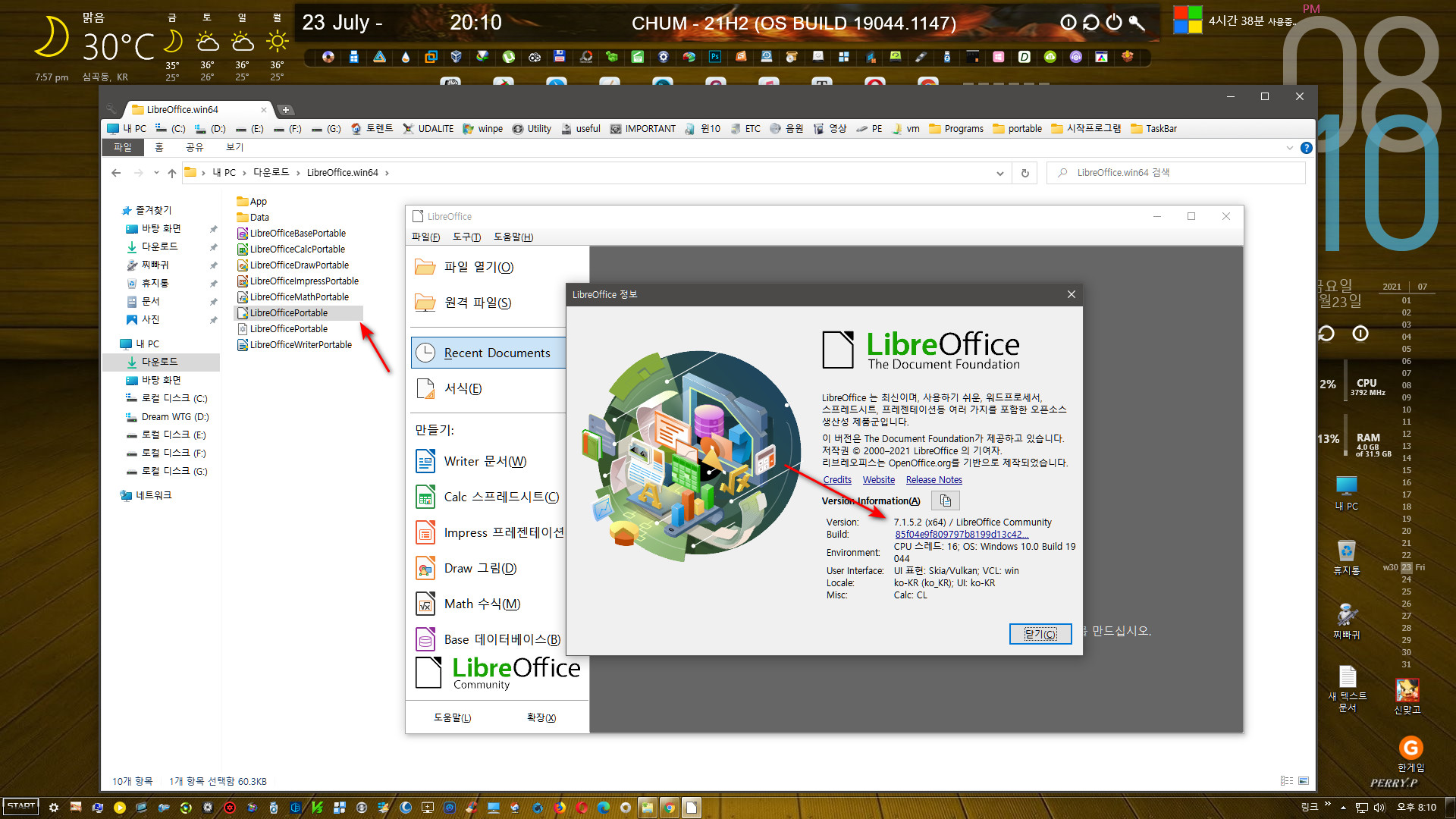
Task: Open the Programs bookmark folder in toolbar
Action: [x=956, y=128]
